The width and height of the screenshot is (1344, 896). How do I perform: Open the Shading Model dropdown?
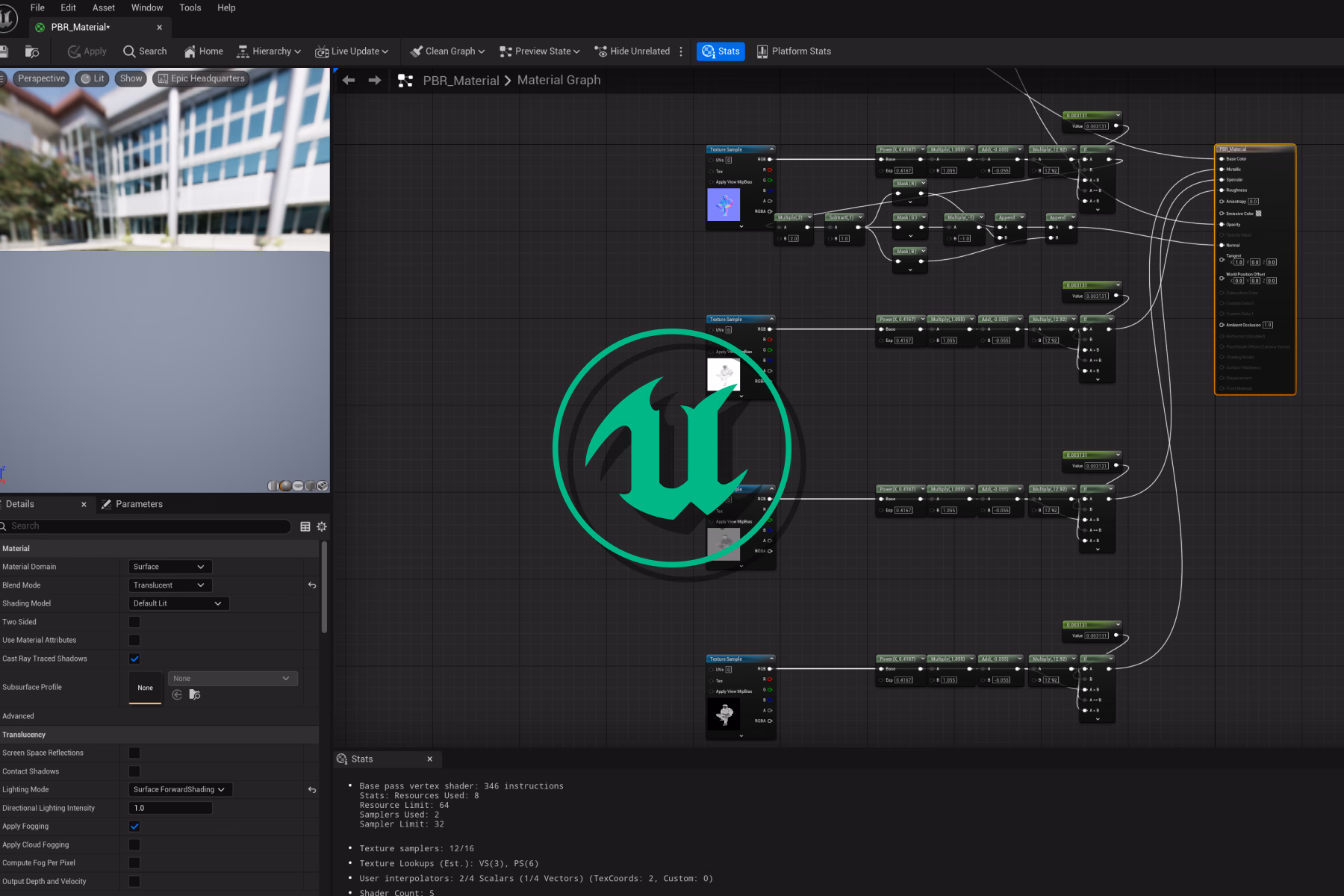[178, 603]
